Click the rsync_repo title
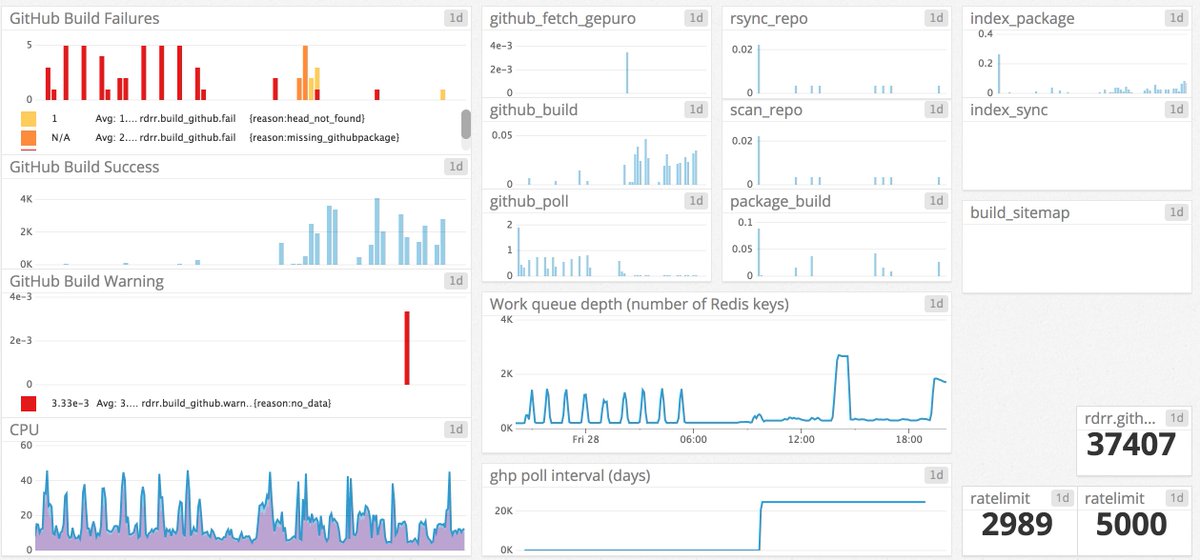The image size is (1200, 560). (x=769, y=19)
